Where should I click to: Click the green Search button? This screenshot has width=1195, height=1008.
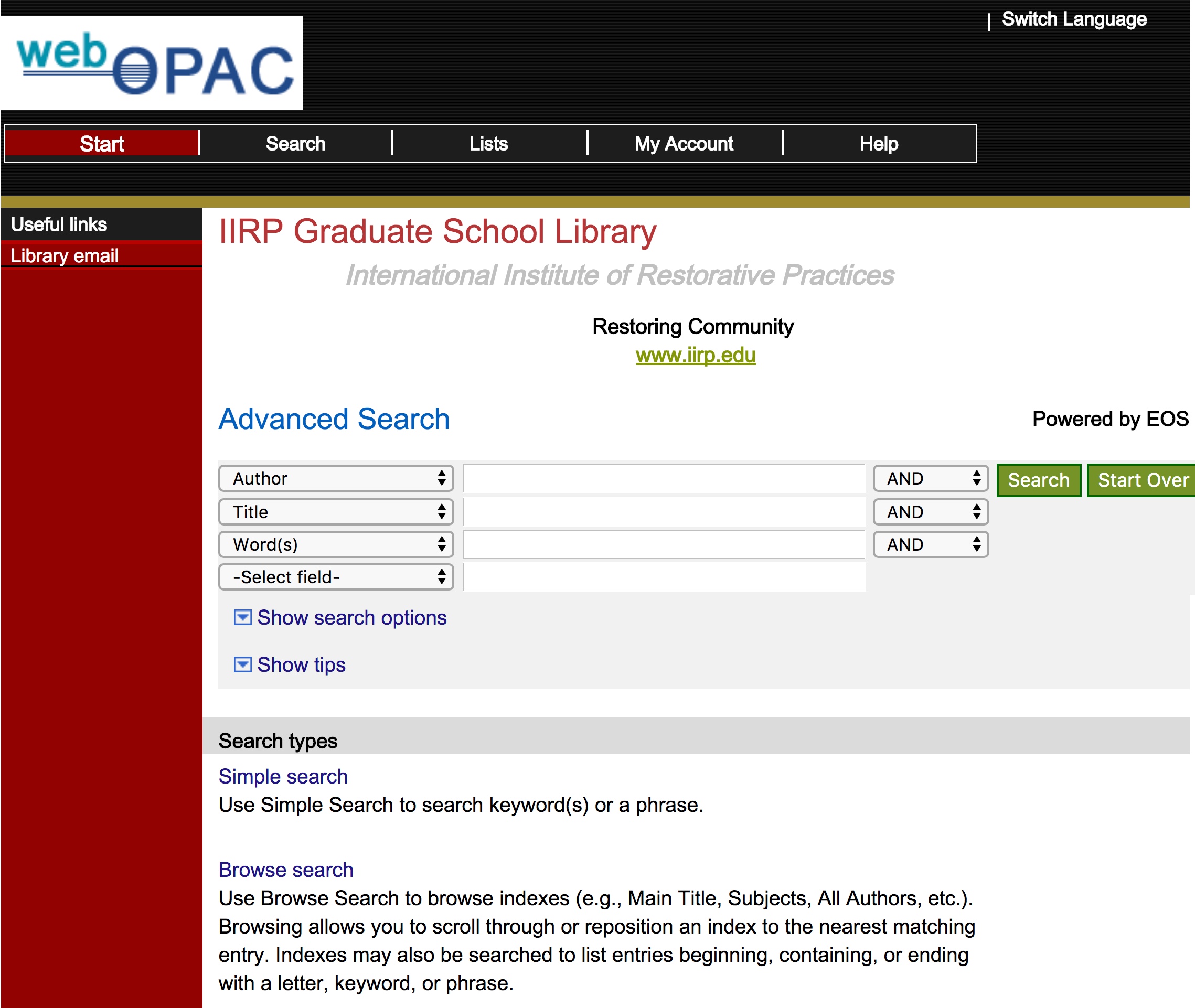(x=1039, y=480)
